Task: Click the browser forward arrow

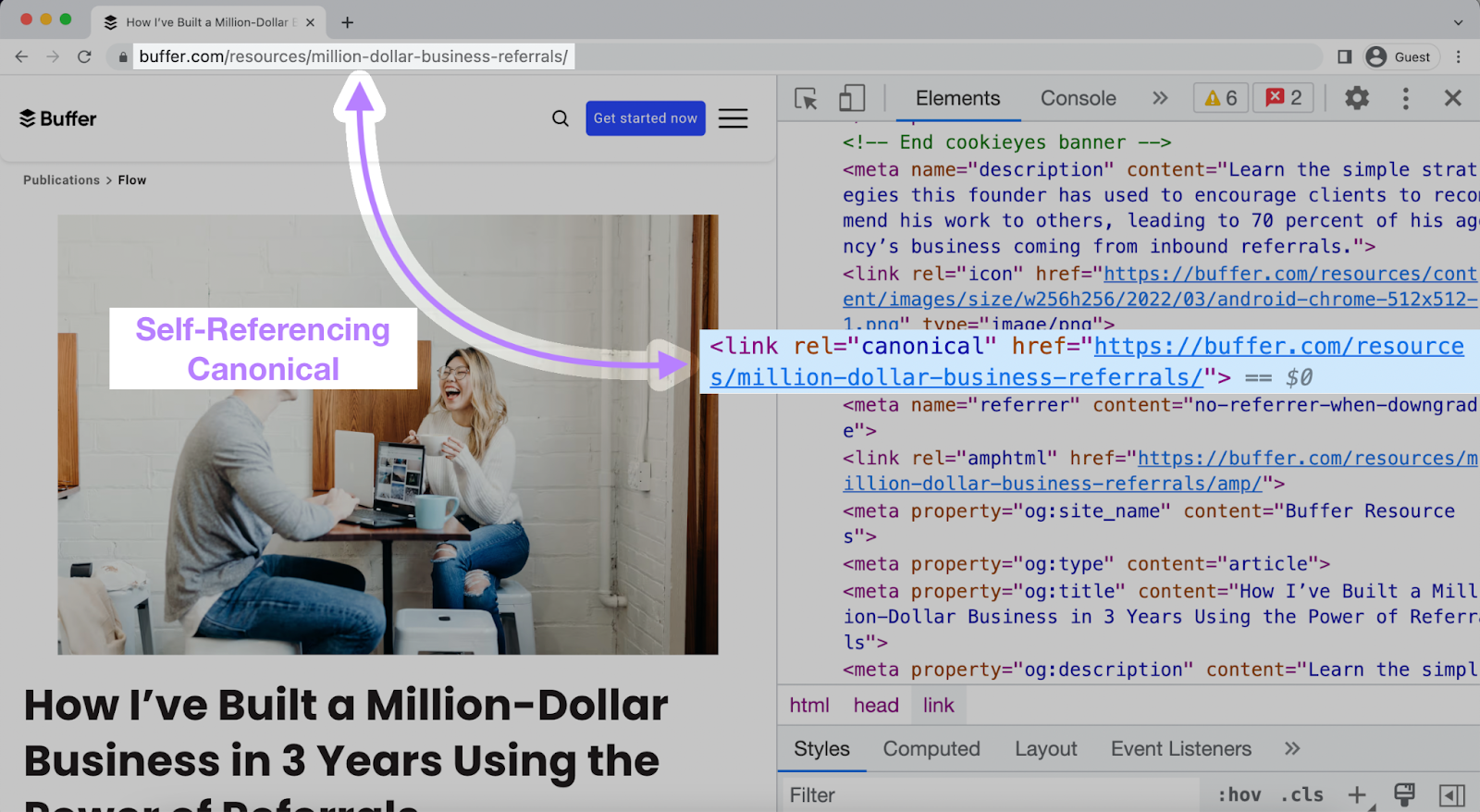Action: click(x=53, y=56)
